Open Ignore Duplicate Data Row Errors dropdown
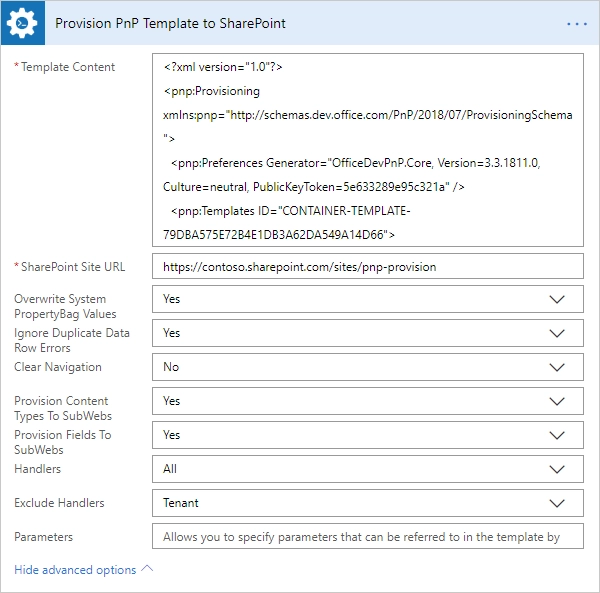 [368, 333]
